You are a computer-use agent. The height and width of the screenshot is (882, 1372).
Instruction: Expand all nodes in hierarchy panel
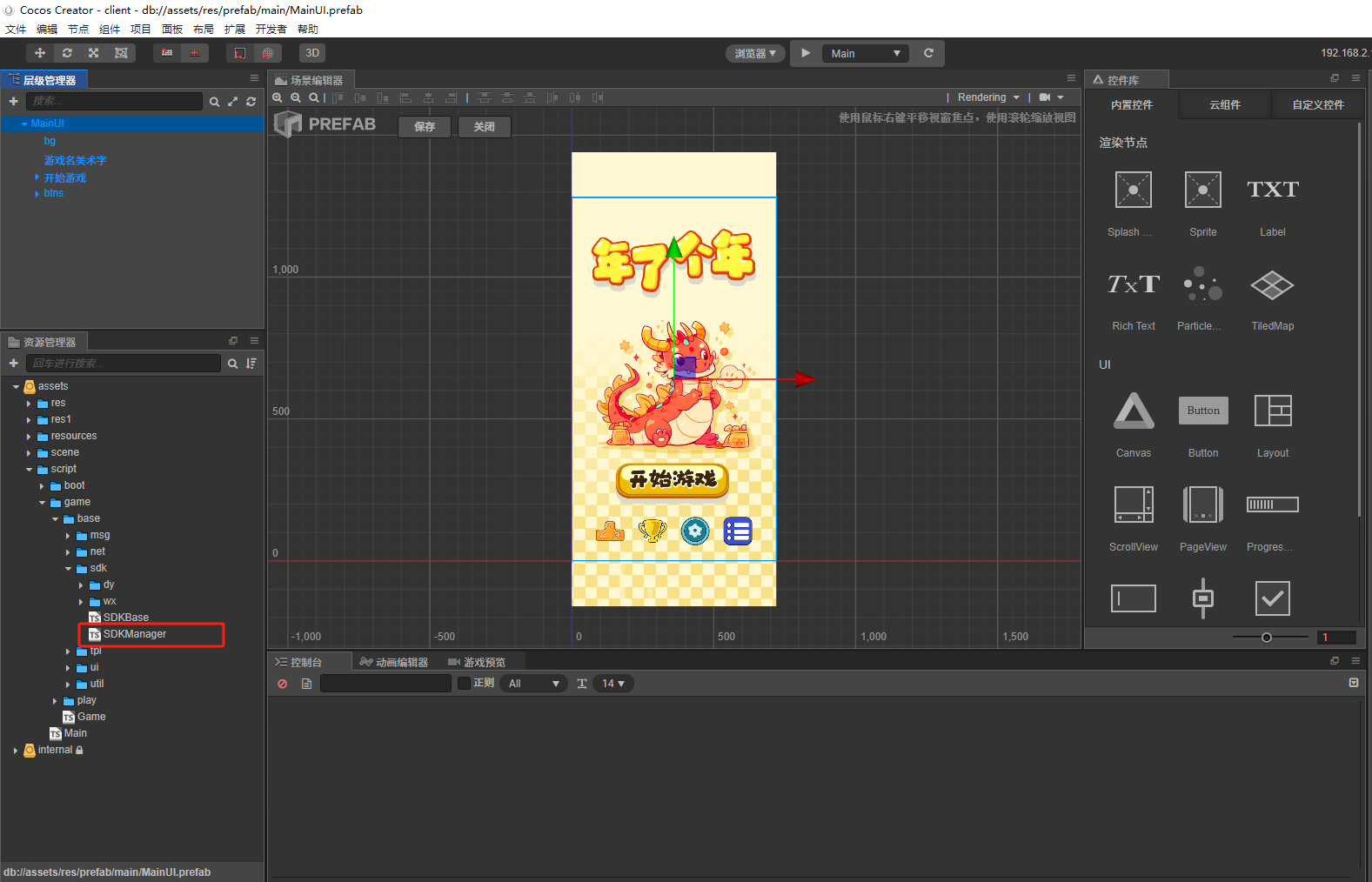coord(232,102)
